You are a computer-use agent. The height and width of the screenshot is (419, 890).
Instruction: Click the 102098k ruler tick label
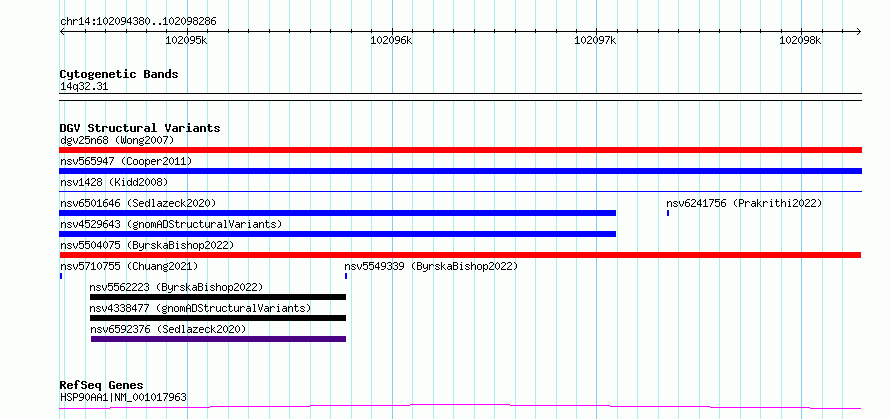[800, 40]
